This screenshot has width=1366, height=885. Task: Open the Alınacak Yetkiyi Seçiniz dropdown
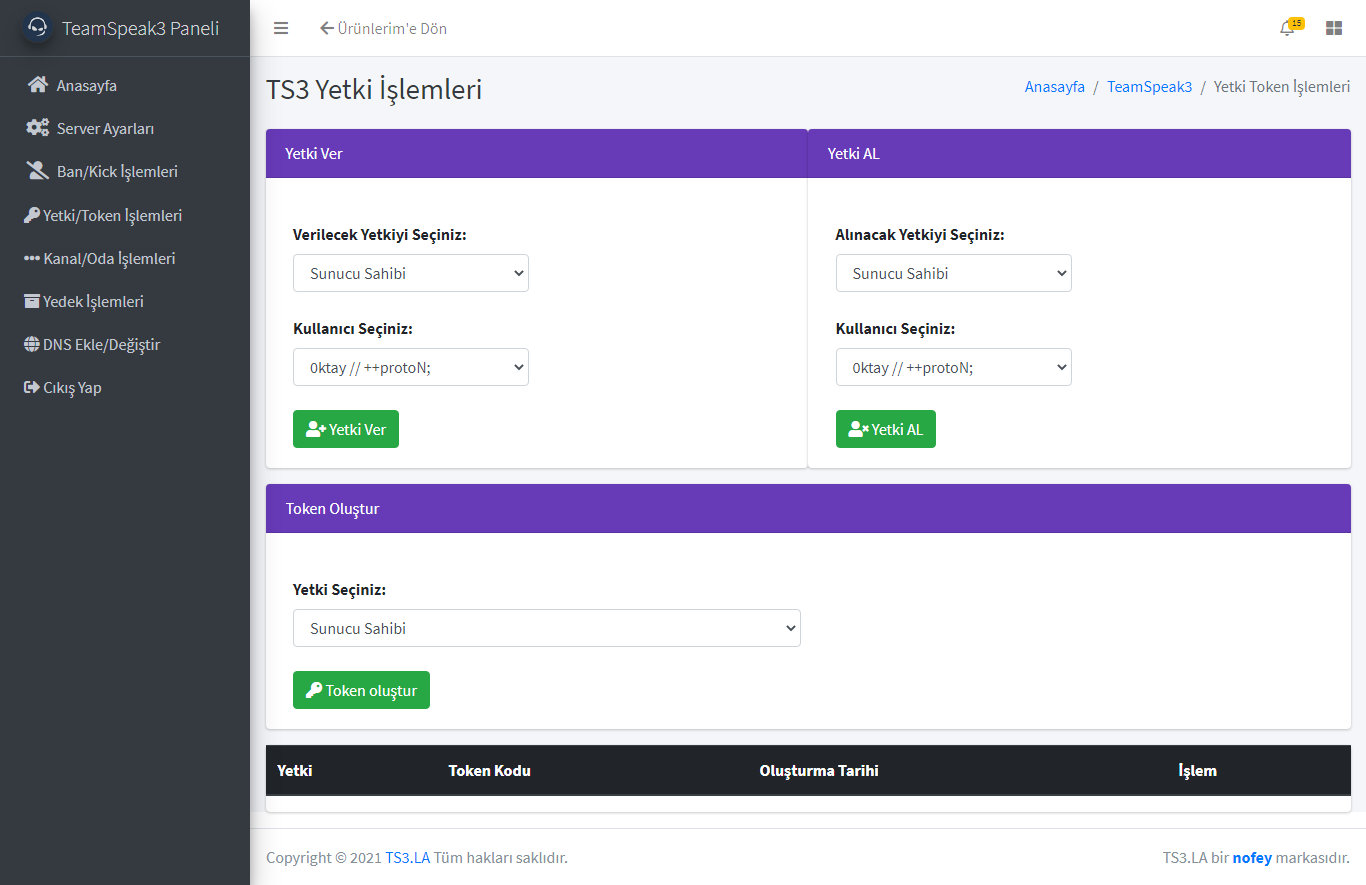tap(953, 273)
